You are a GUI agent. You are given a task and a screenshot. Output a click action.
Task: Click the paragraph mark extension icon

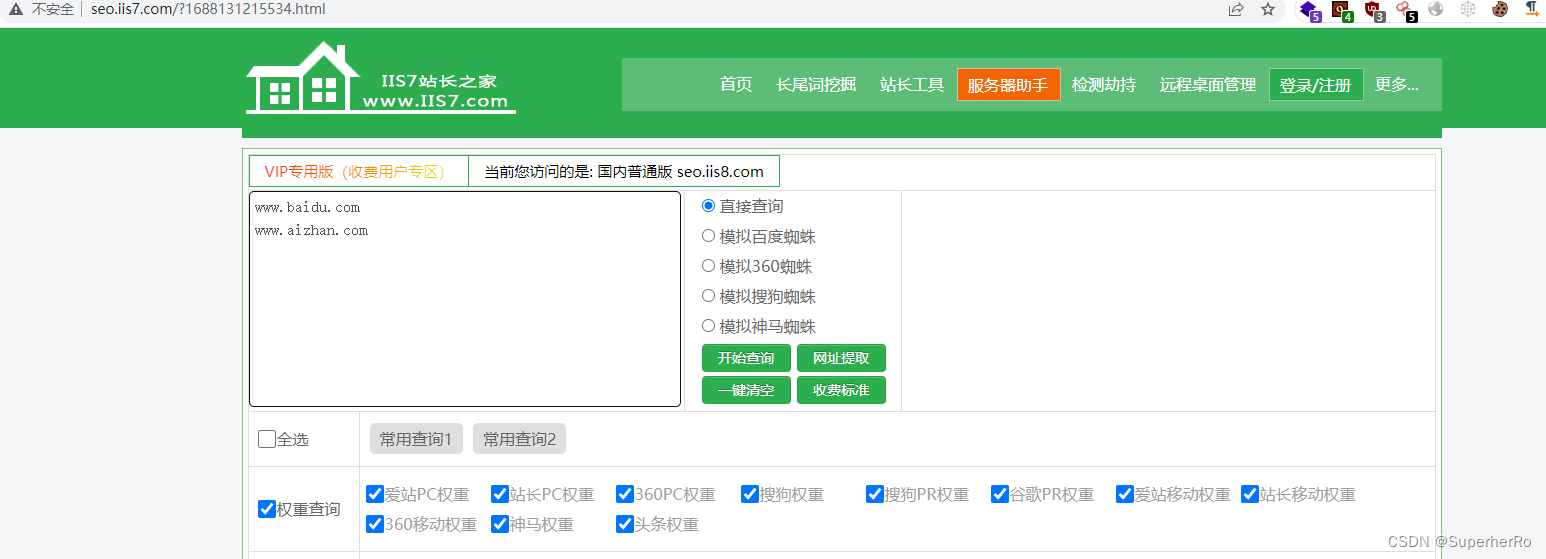[x=1531, y=9]
